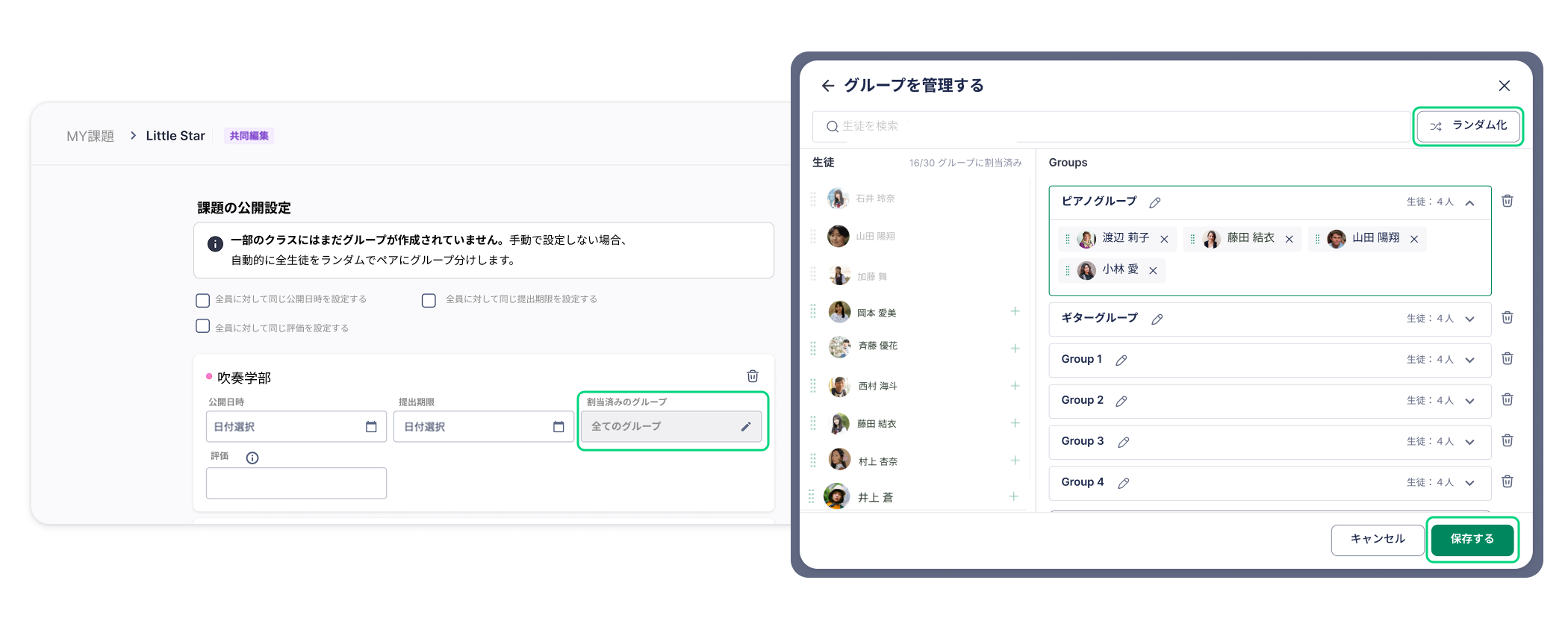The image size is (1568, 627).
Task: Click the info icon next to 評価
Action: pyautogui.click(x=252, y=458)
